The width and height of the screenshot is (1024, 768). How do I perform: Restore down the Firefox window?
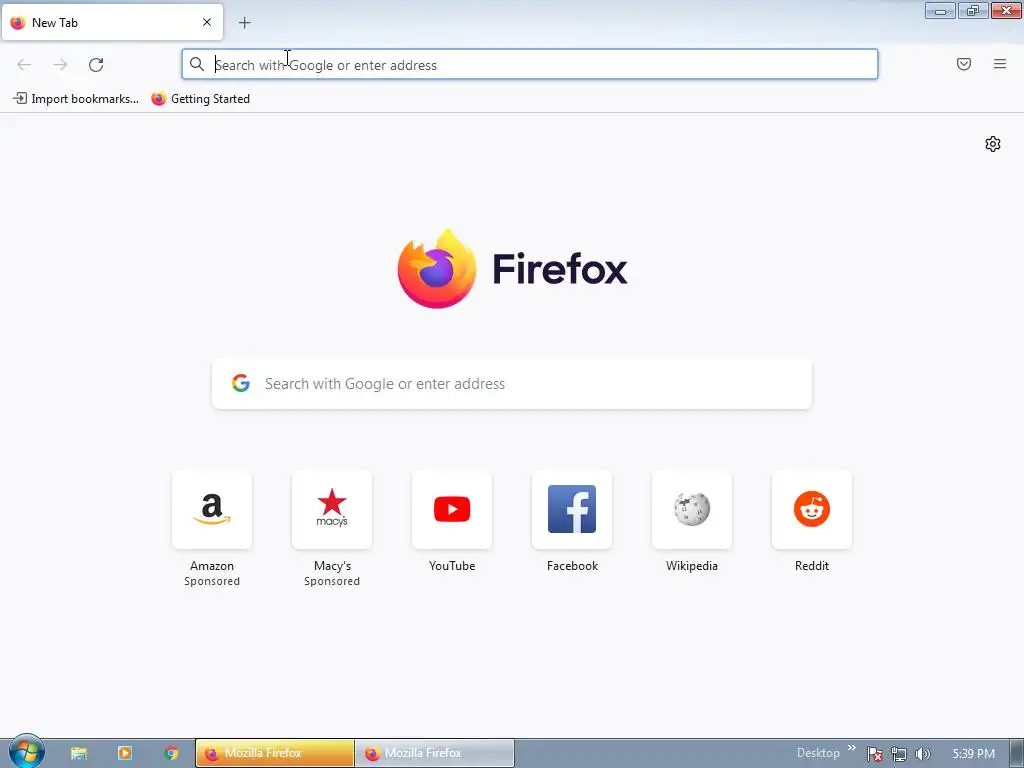click(x=973, y=10)
